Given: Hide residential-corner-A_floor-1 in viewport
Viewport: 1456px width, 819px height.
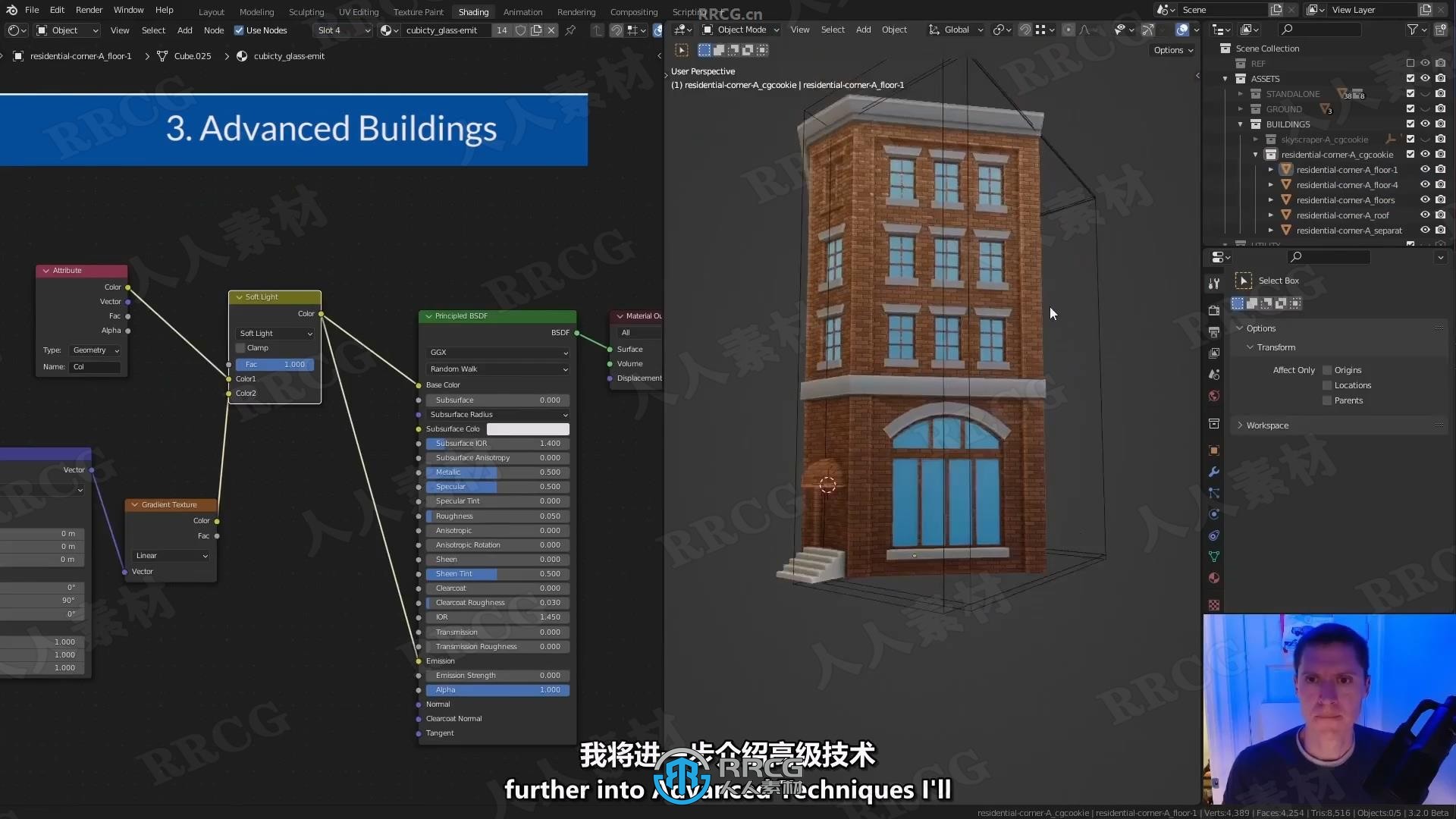Looking at the screenshot, I should (1425, 170).
